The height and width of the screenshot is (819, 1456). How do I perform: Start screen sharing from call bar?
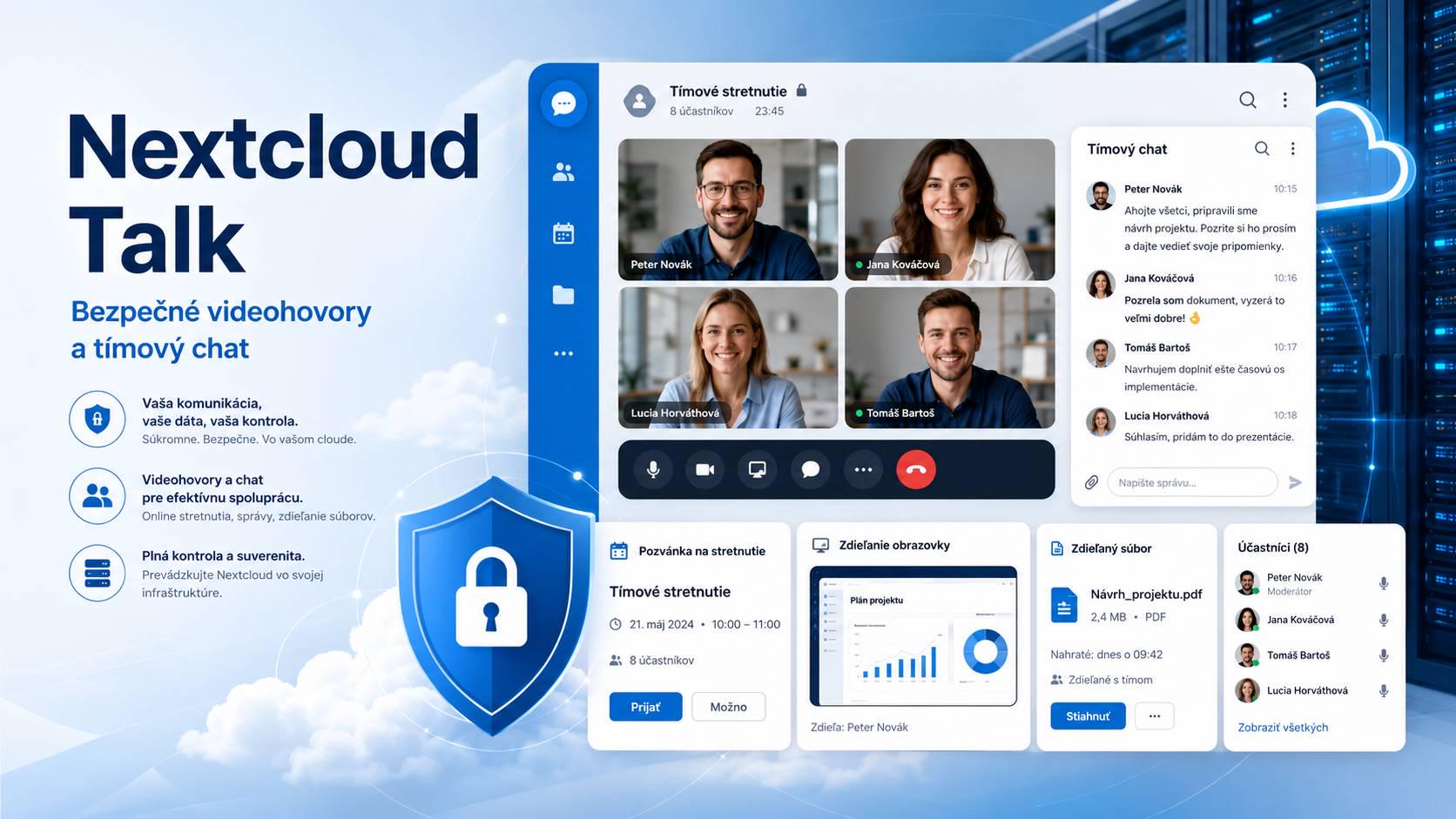tap(758, 470)
